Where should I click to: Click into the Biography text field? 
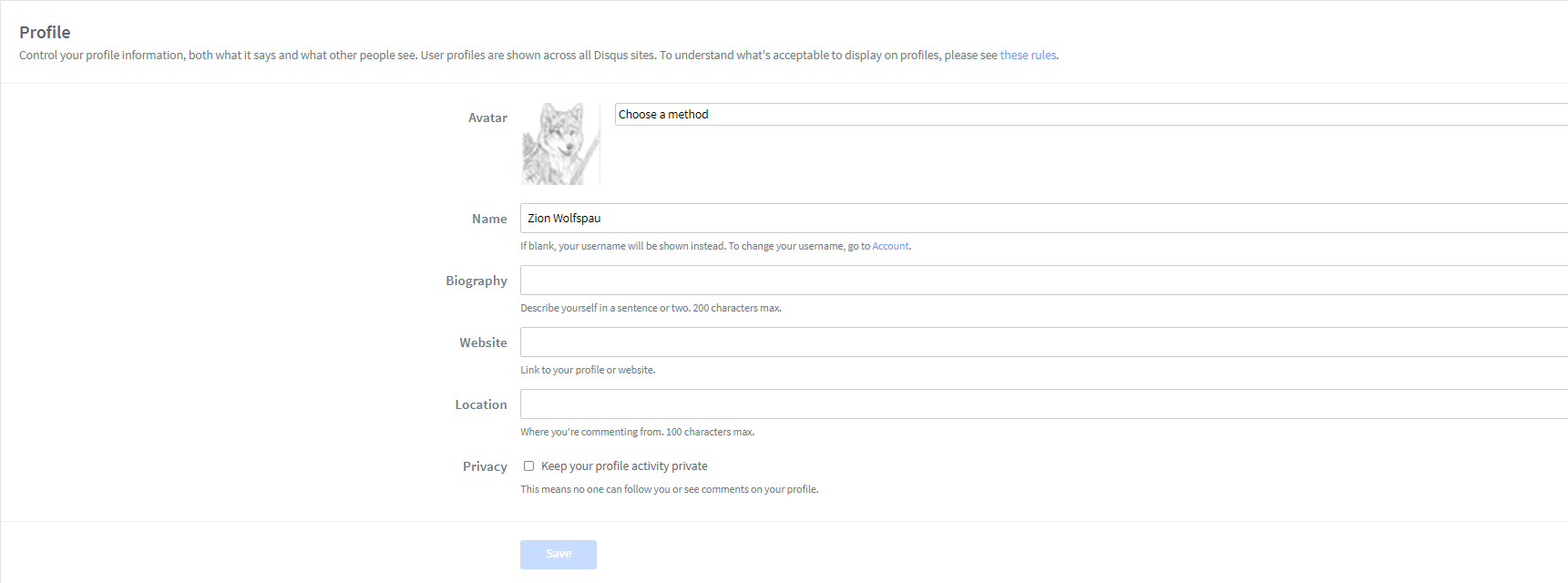pyautogui.click(x=1044, y=281)
